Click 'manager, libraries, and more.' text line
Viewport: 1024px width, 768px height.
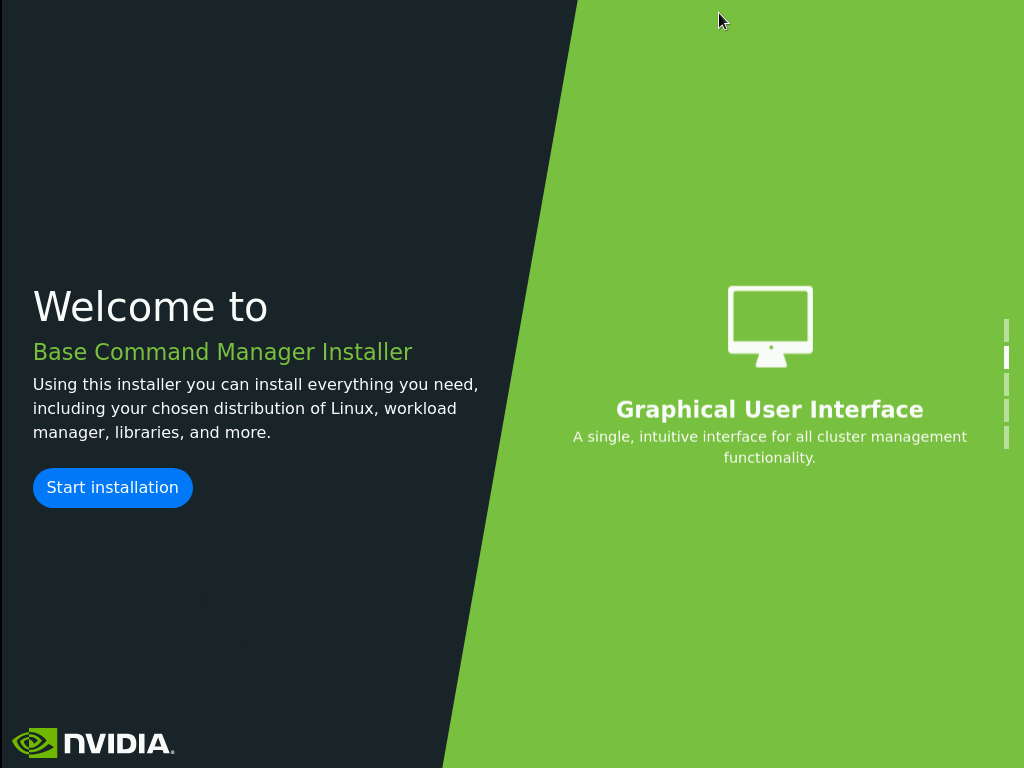click(x=151, y=433)
